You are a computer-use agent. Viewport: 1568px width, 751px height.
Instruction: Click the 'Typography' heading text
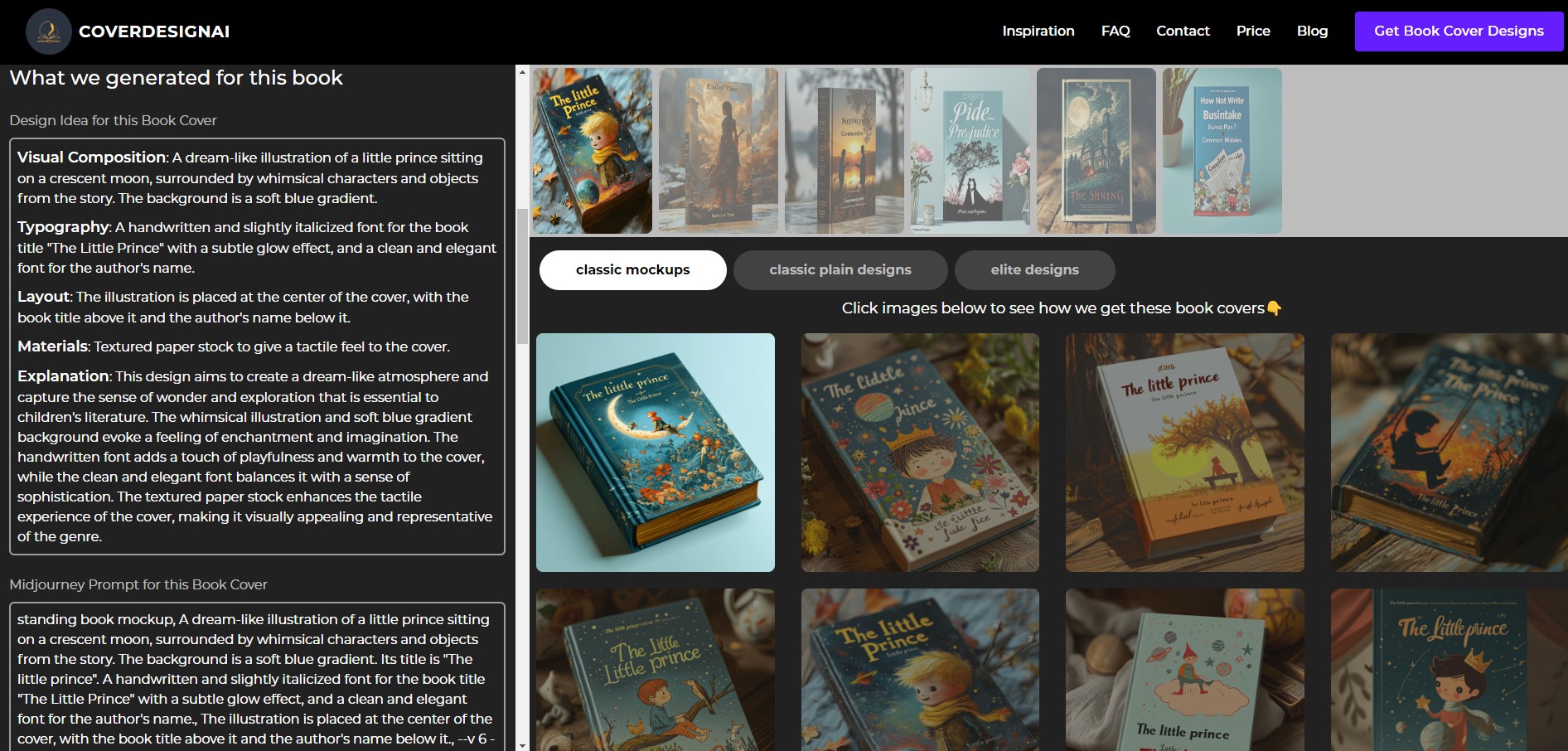pyautogui.click(x=63, y=227)
